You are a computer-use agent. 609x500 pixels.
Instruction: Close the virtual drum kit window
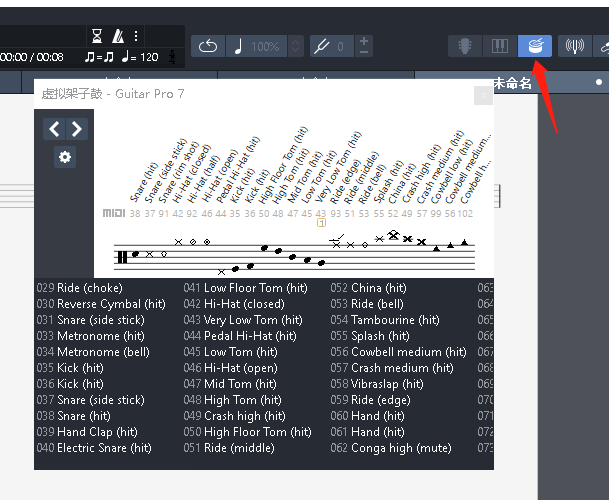pyautogui.click(x=484, y=95)
